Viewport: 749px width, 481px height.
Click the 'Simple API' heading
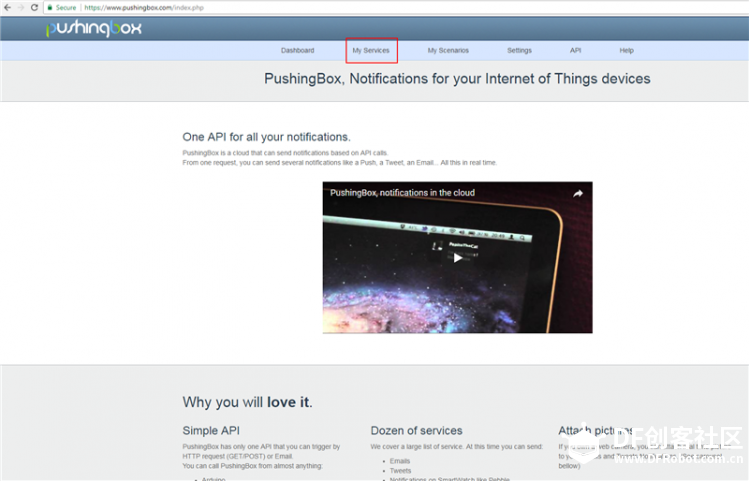(211, 430)
